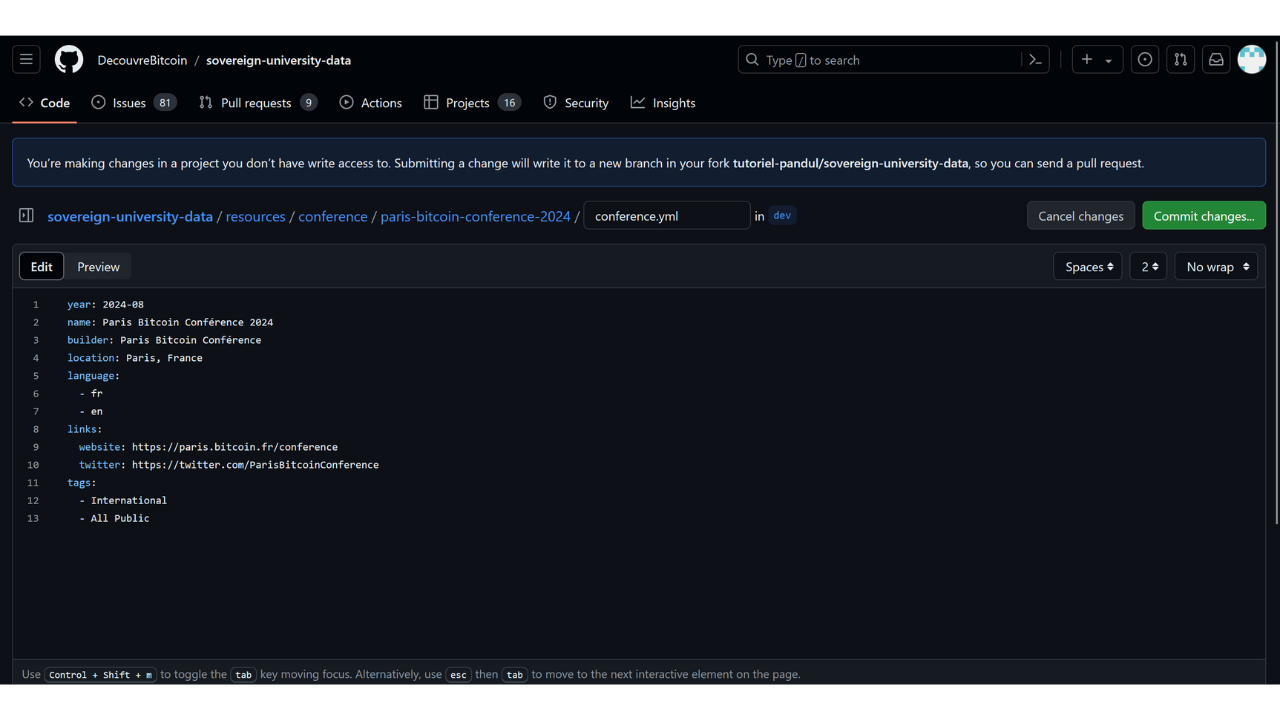Open the Issues tab
Viewport: 1280px width, 720px height.
pyautogui.click(x=133, y=103)
